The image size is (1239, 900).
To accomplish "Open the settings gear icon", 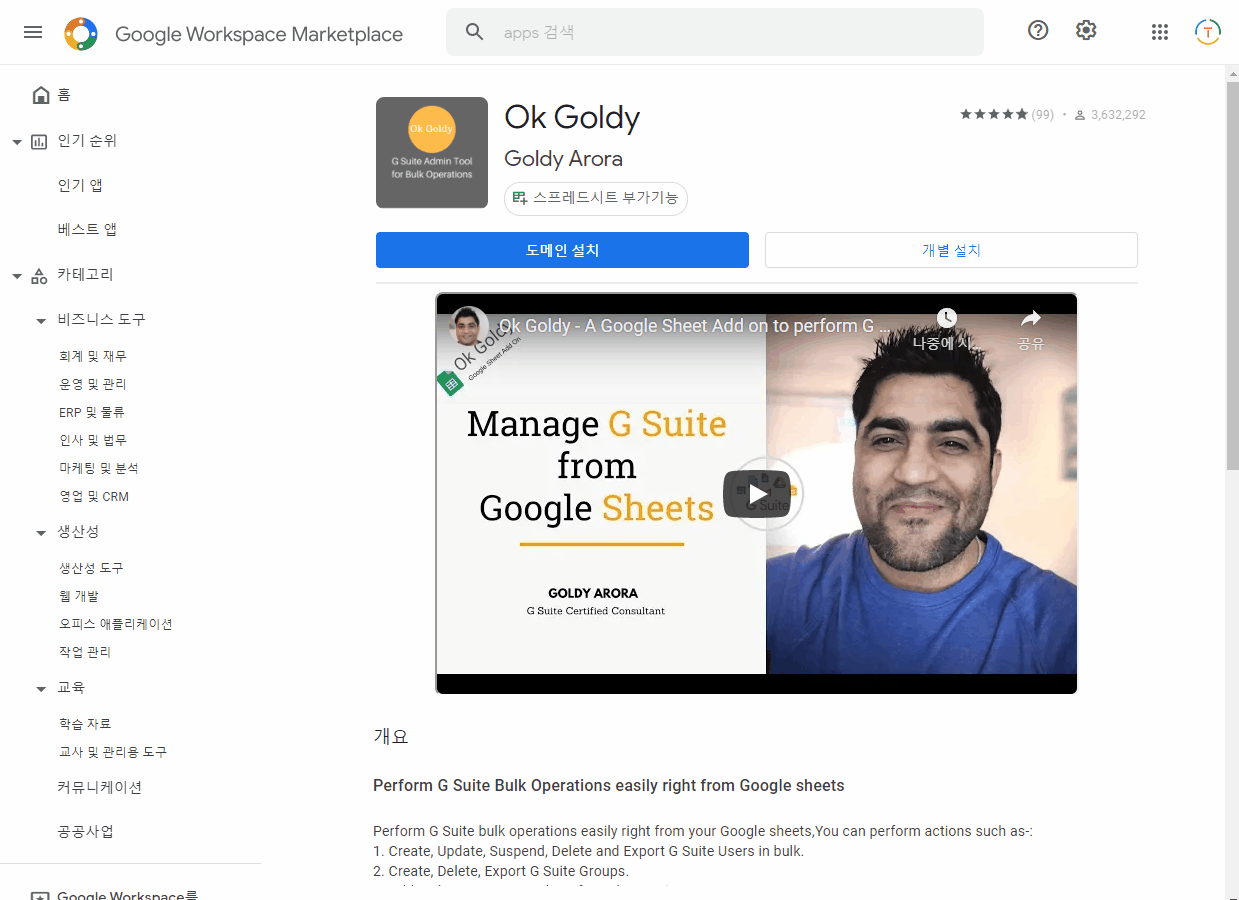I will click(1086, 31).
